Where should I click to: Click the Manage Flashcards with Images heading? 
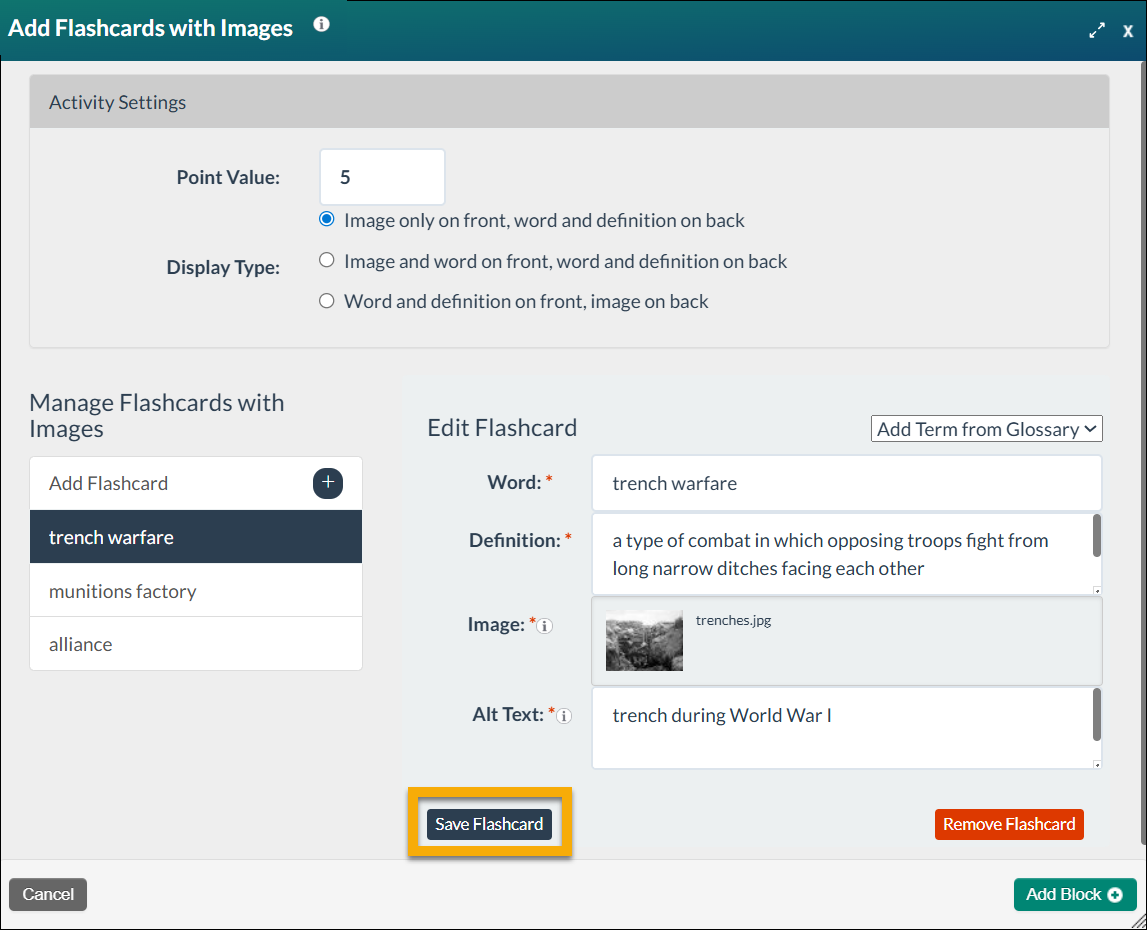pyautogui.click(x=157, y=415)
